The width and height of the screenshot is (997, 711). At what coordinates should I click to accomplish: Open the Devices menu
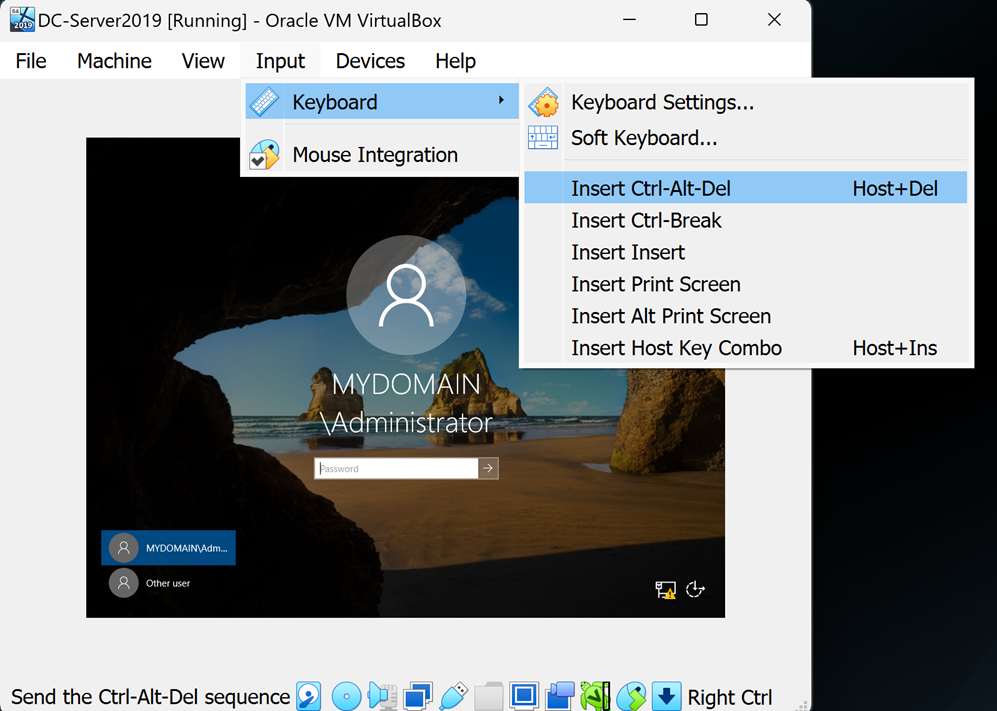pyautogui.click(x=370, y=61)
